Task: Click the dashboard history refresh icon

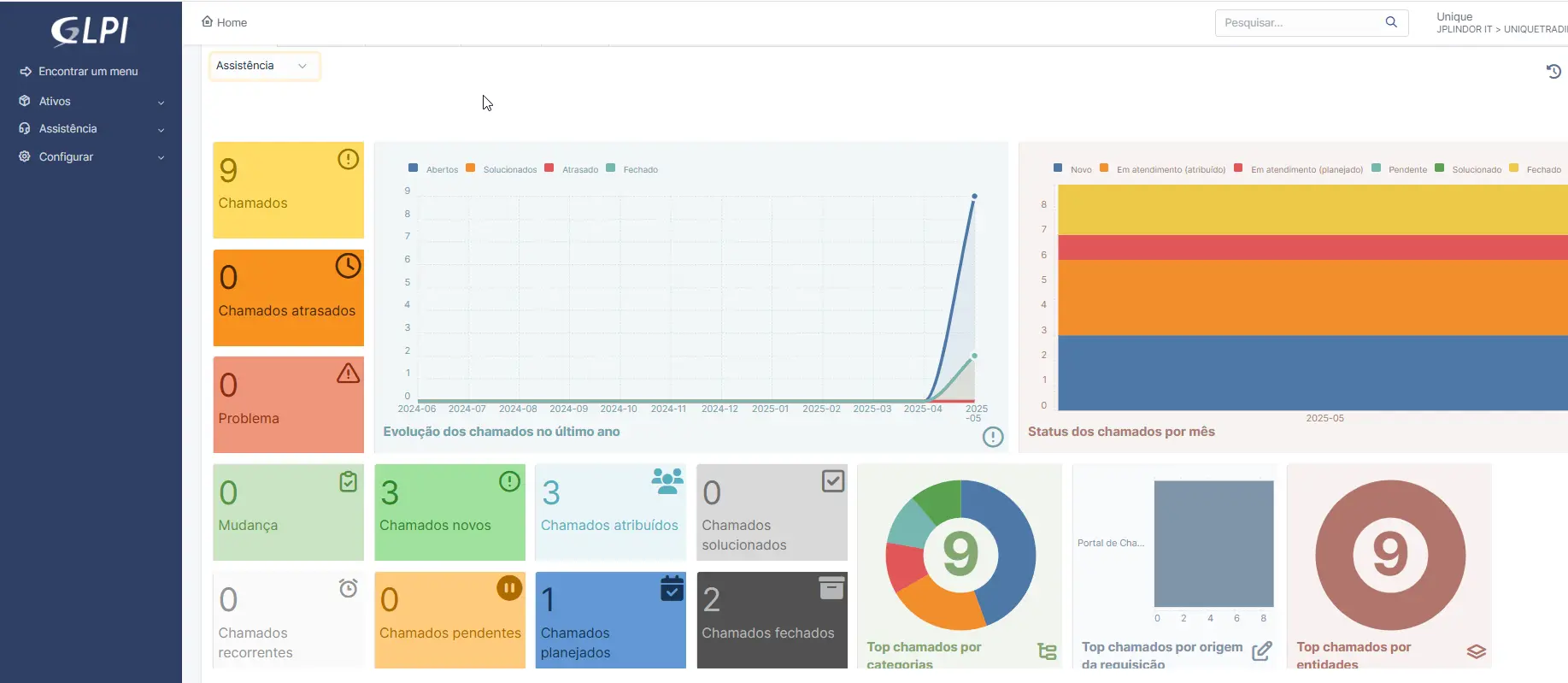Action: [x=1553, y=71]
